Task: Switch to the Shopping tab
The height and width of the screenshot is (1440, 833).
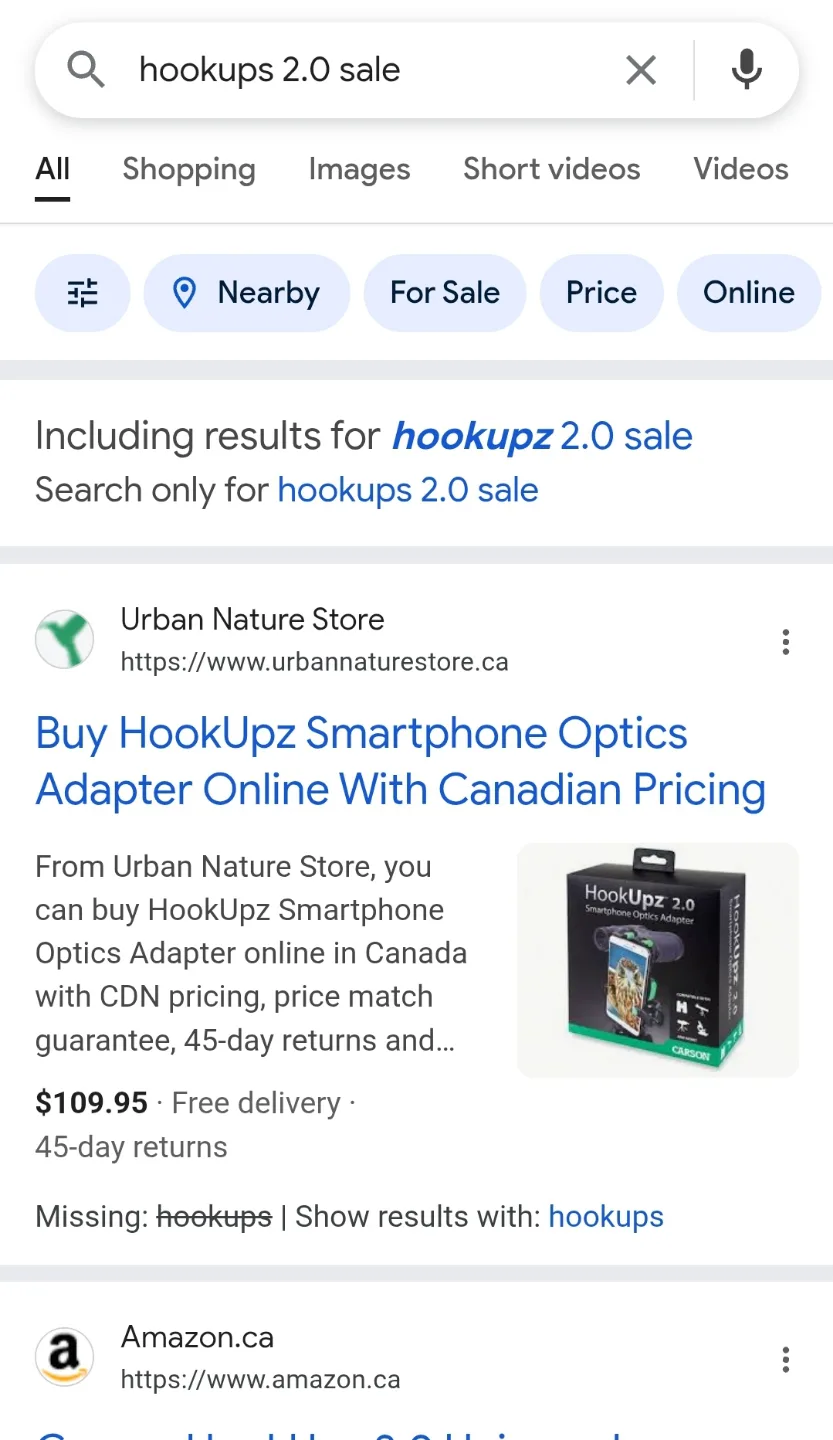Action: pyautogui.click(x=189, y=169)
